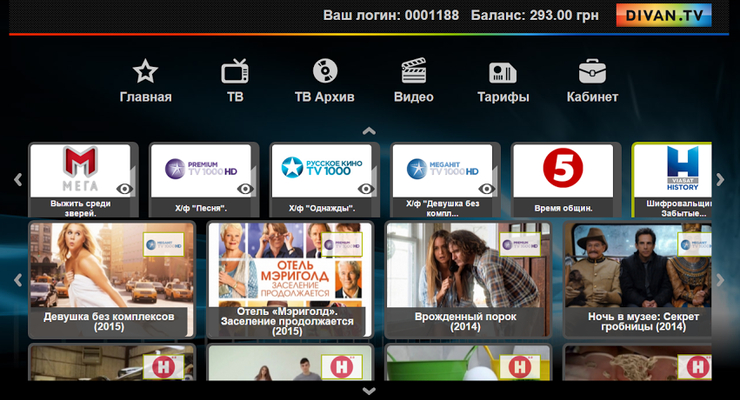Open the ТВ television icon
Image resolution: width=740 pixels, height=400 pixels.
click(235, 71)
